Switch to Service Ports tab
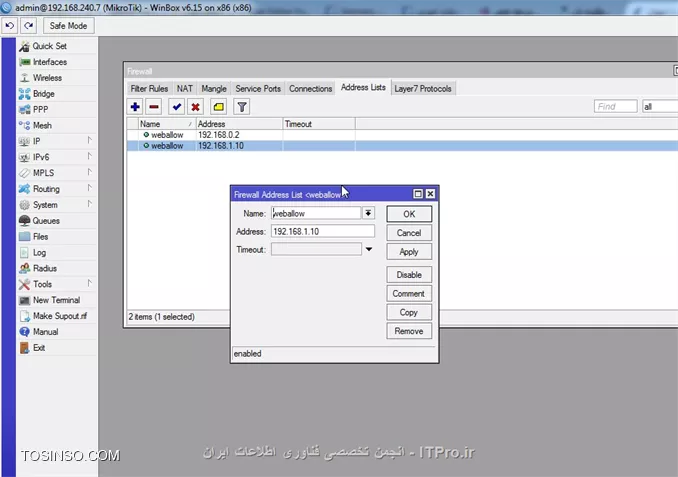 coord(258,89)
